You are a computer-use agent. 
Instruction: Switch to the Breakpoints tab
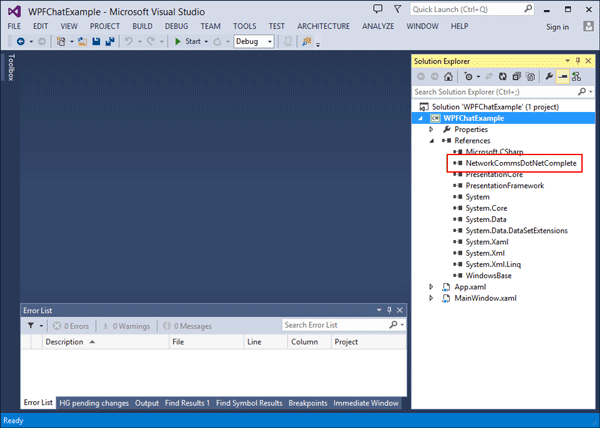click(308, 403)
